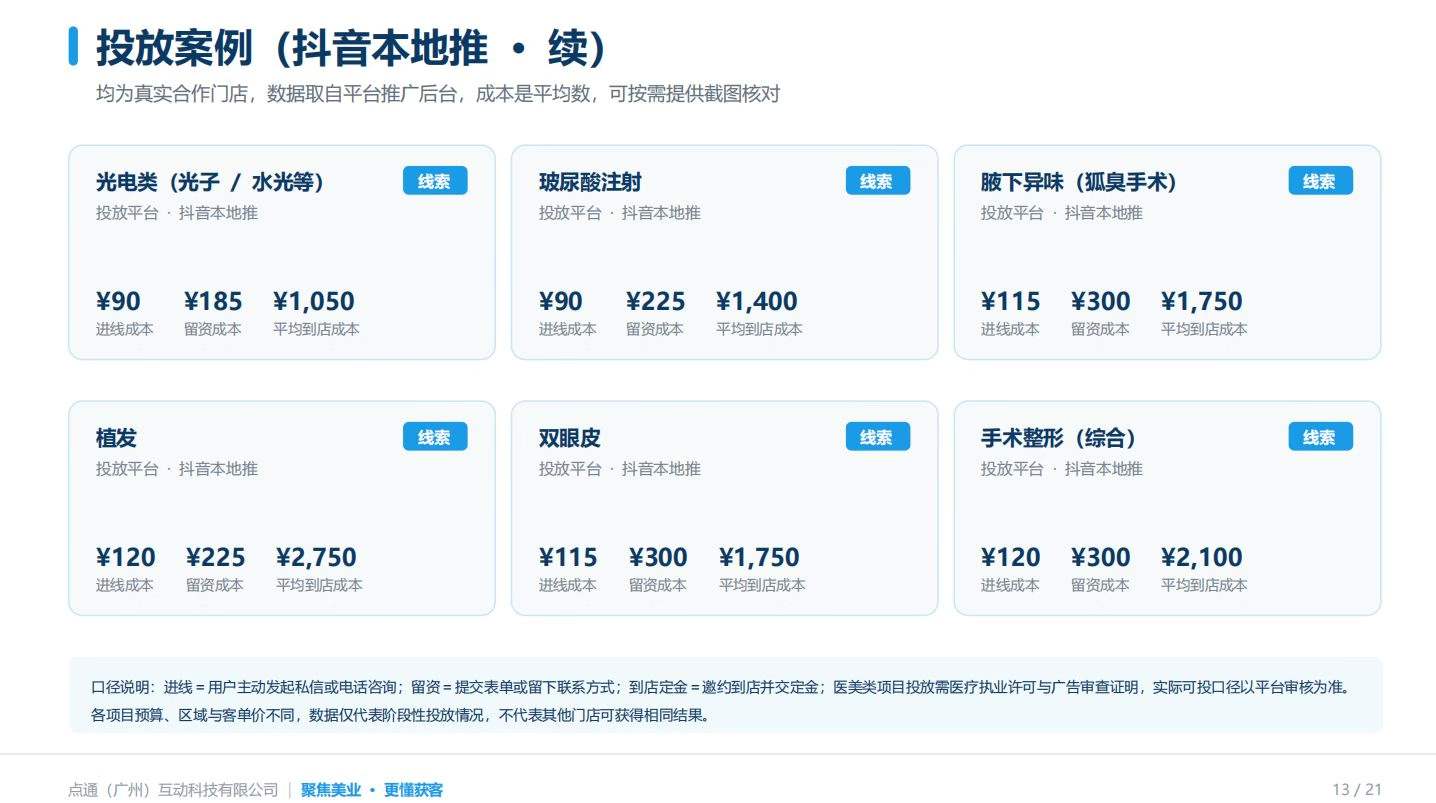Click the ¥120 value in the 手术整形 card
The image size is (1436, 803).
coord(1010,557)
